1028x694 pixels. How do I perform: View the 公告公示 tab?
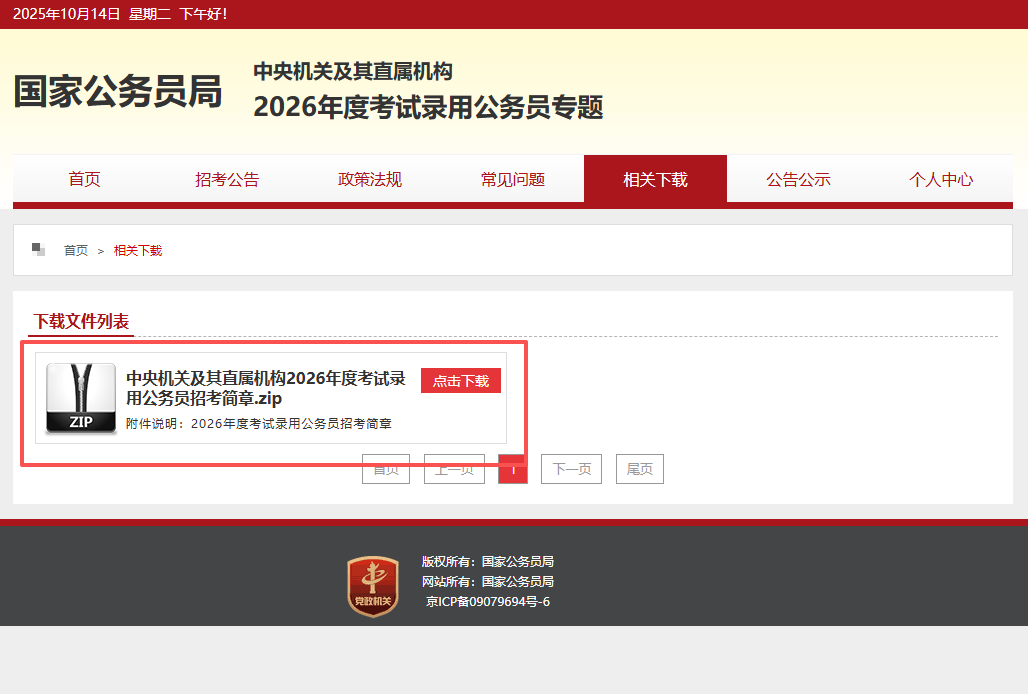[x=798, y=180]
